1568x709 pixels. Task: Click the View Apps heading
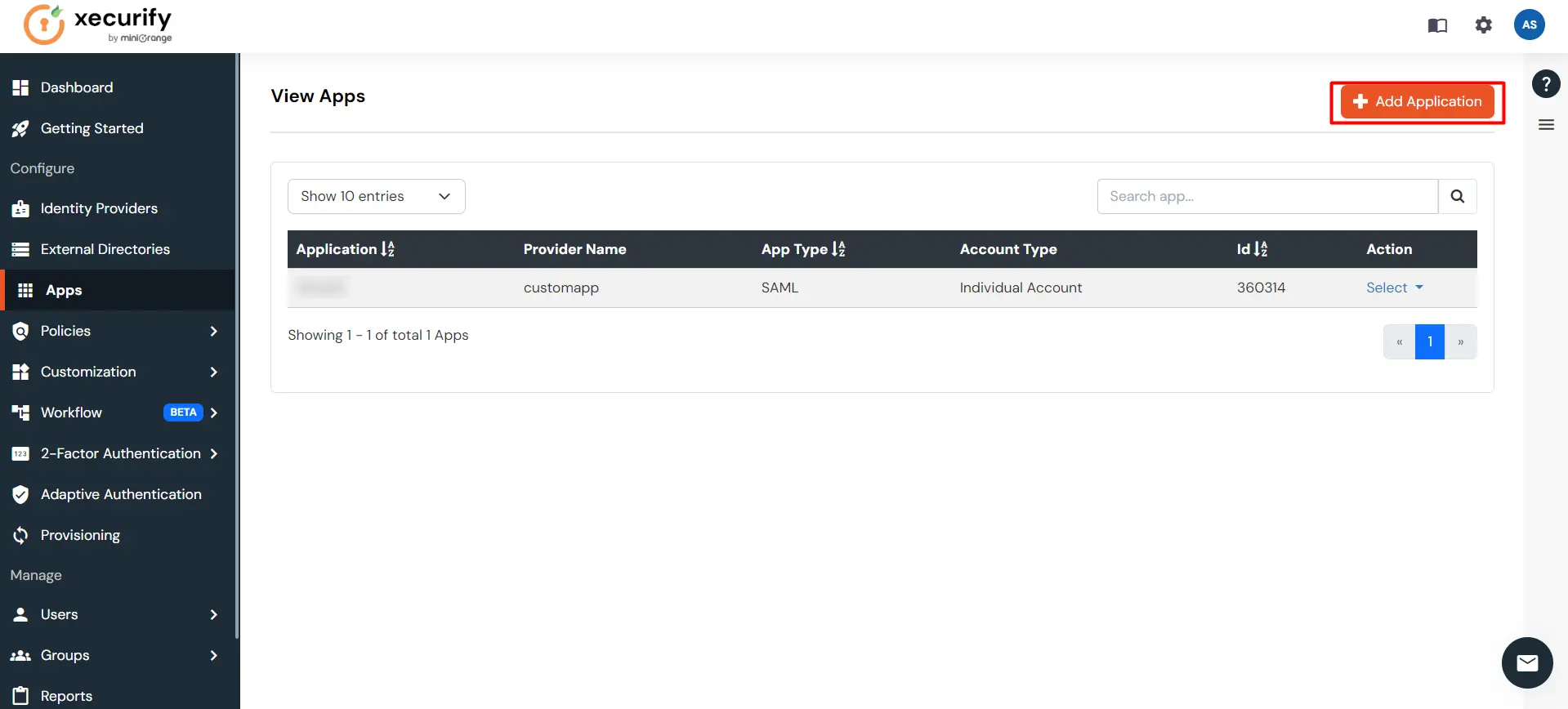(318, 96)
